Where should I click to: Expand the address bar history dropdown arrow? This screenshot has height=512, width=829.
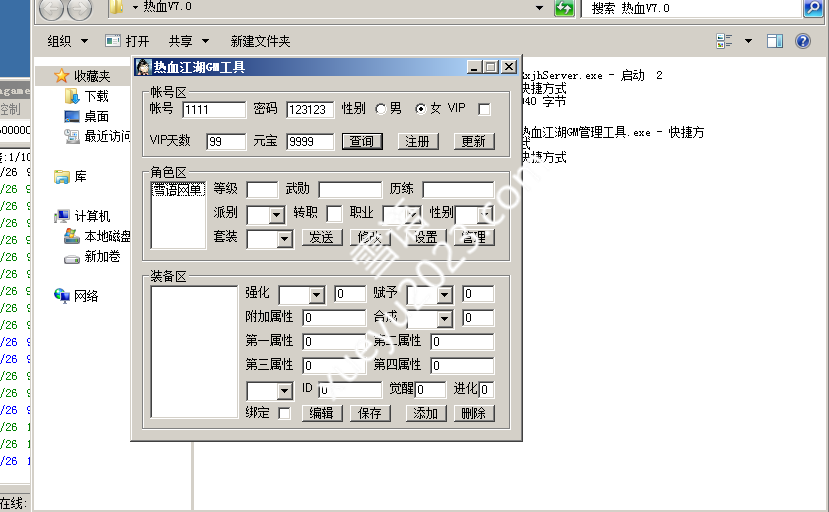[x=539, y=8]
